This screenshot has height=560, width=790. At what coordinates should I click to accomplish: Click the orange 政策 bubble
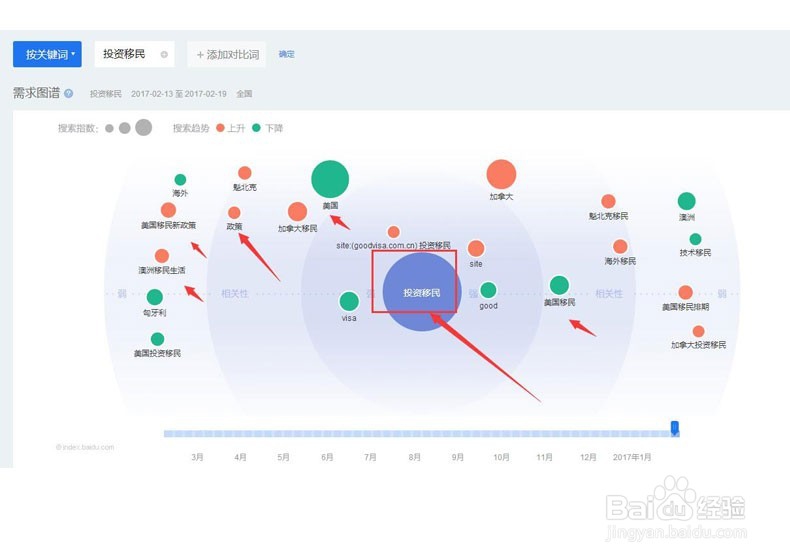234,213
